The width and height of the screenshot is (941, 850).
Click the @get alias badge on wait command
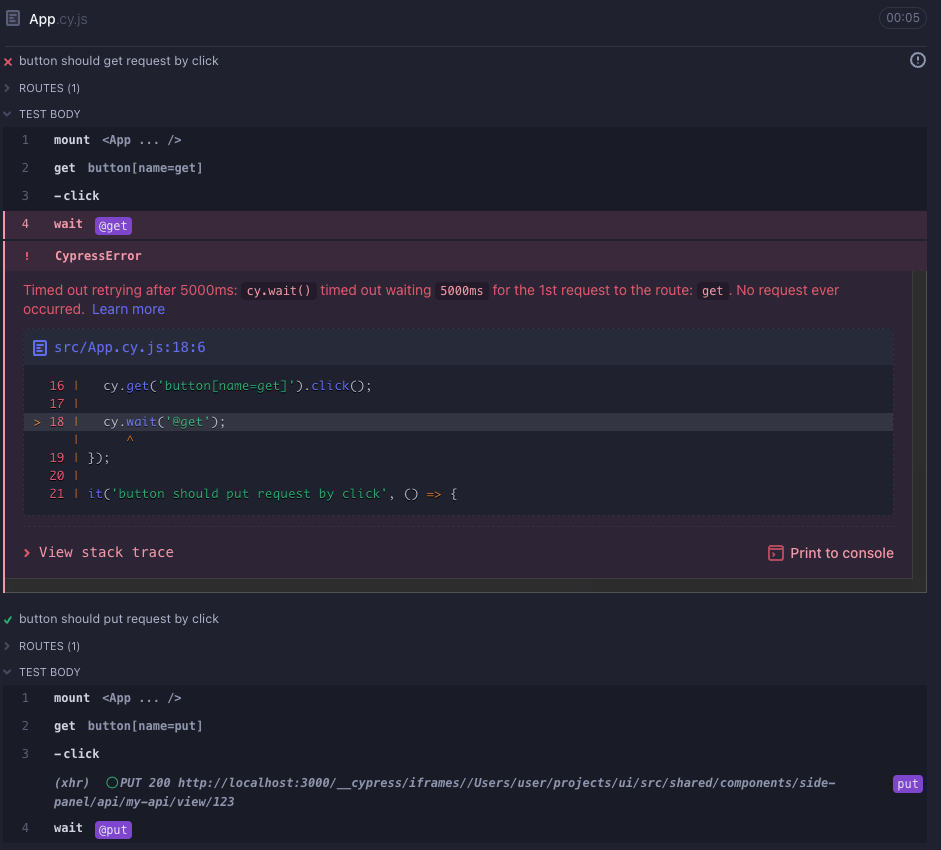tap(112, 225)
